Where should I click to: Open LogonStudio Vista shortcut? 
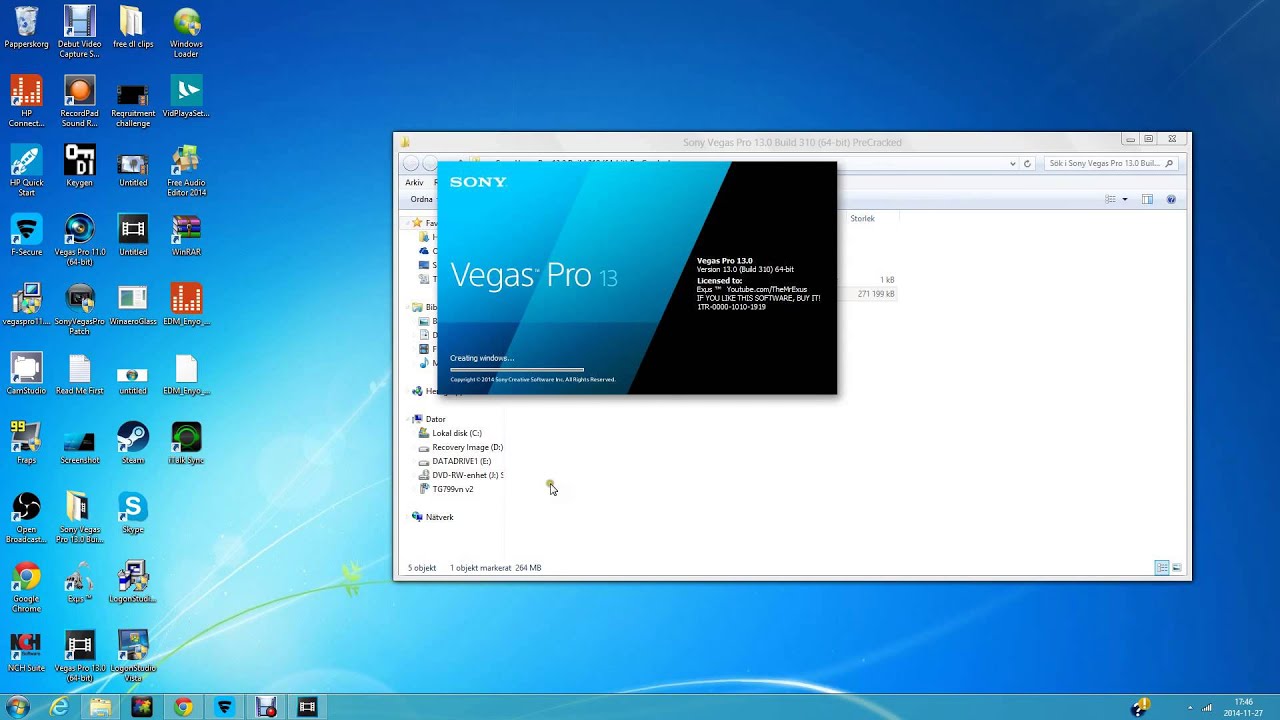coord(133,656)
